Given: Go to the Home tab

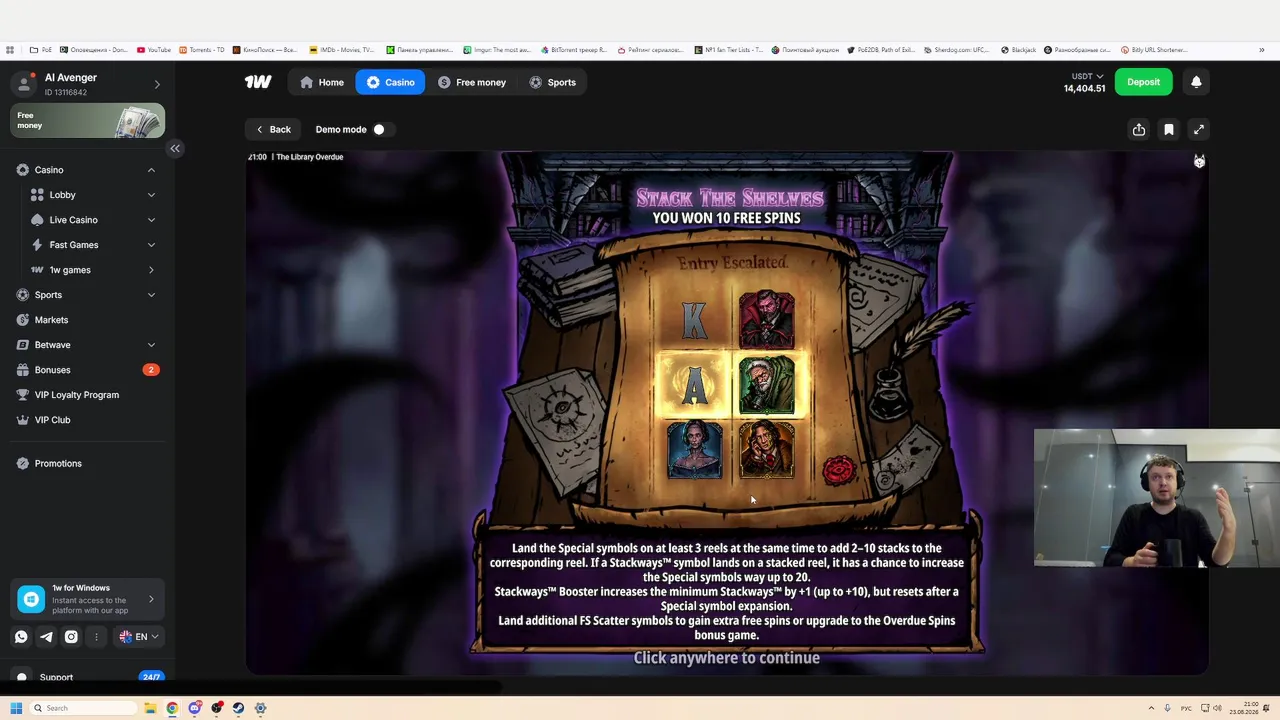Looking at the screenshot, I should click(x=322, y=82).
